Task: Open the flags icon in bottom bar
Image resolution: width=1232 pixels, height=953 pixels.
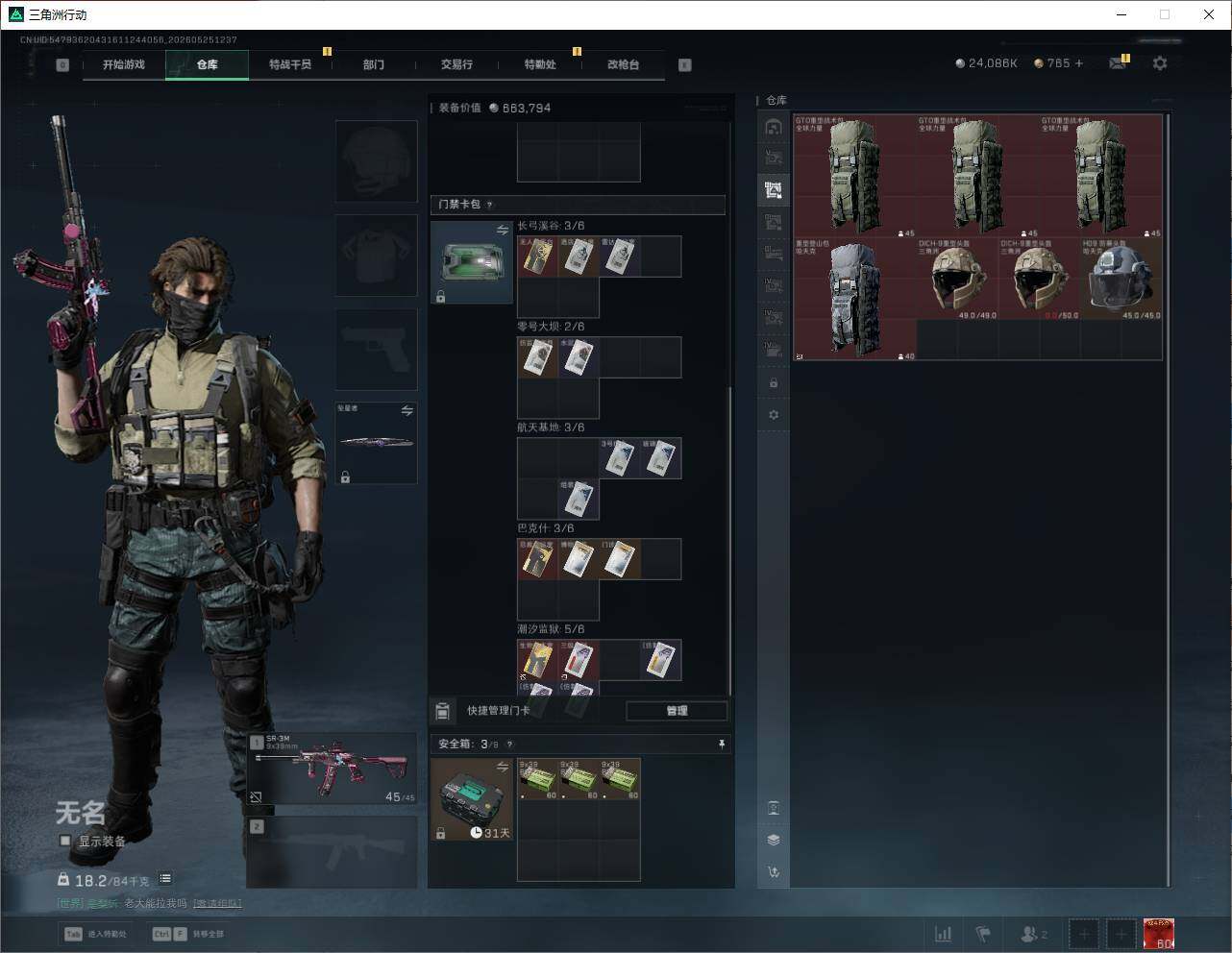Action: [x=983, y=934]
